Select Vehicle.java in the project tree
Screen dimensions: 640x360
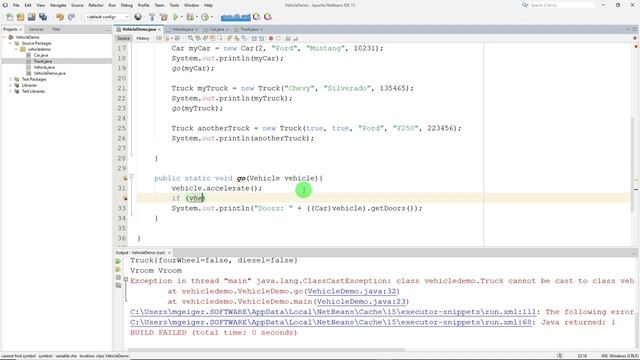(x=44, y=67)
